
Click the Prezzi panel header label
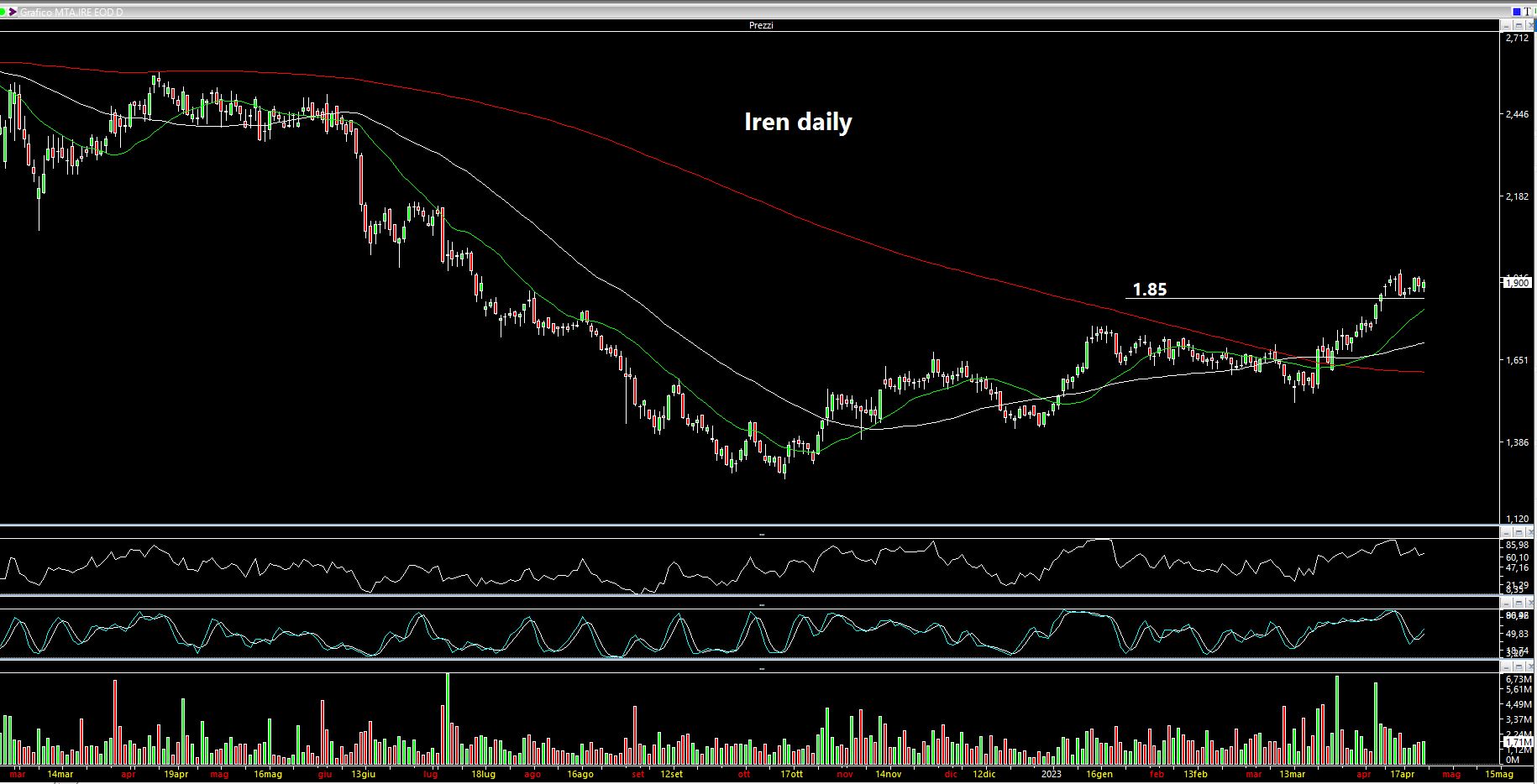761,25
